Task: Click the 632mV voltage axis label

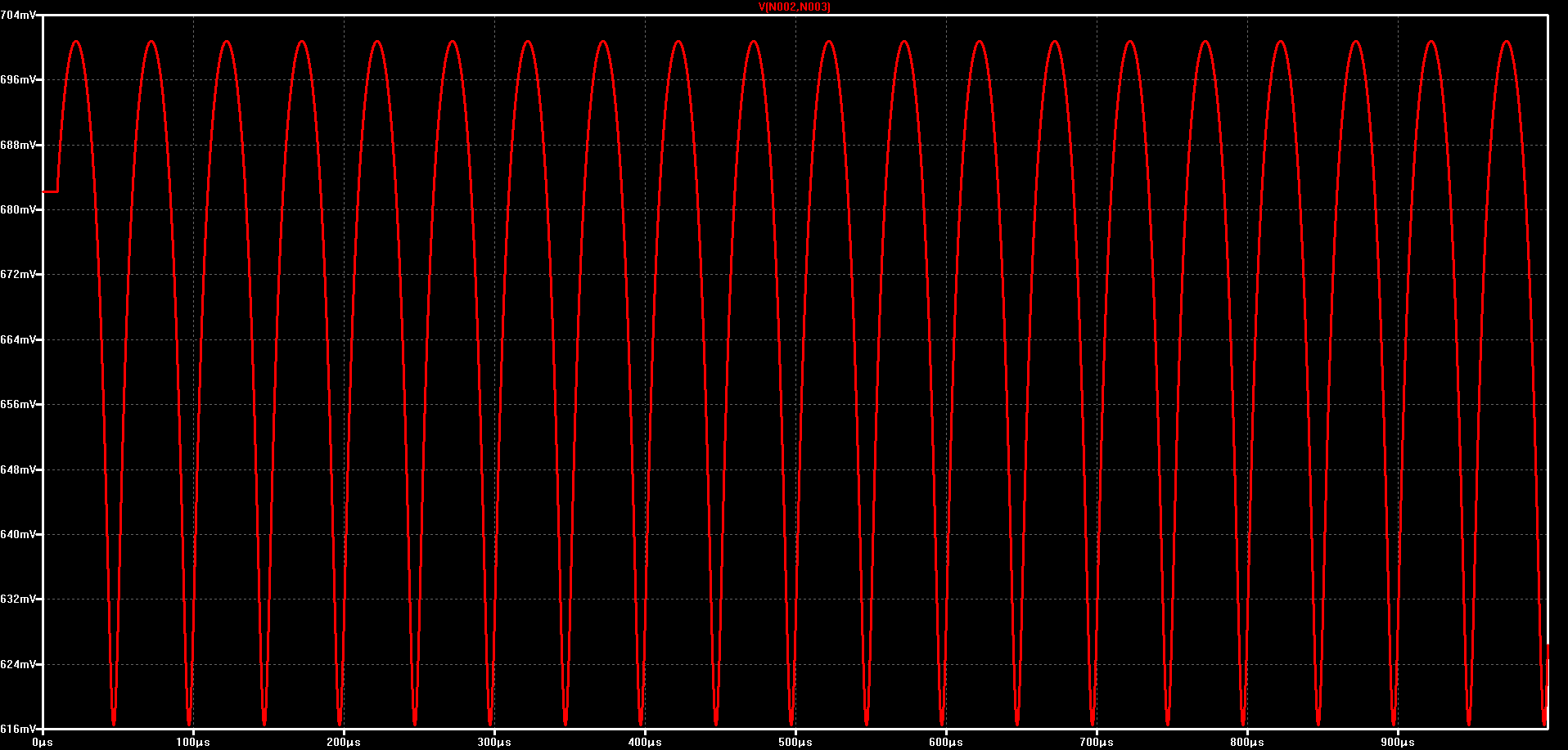Action: pyautogui.click(x=18, y=599)
